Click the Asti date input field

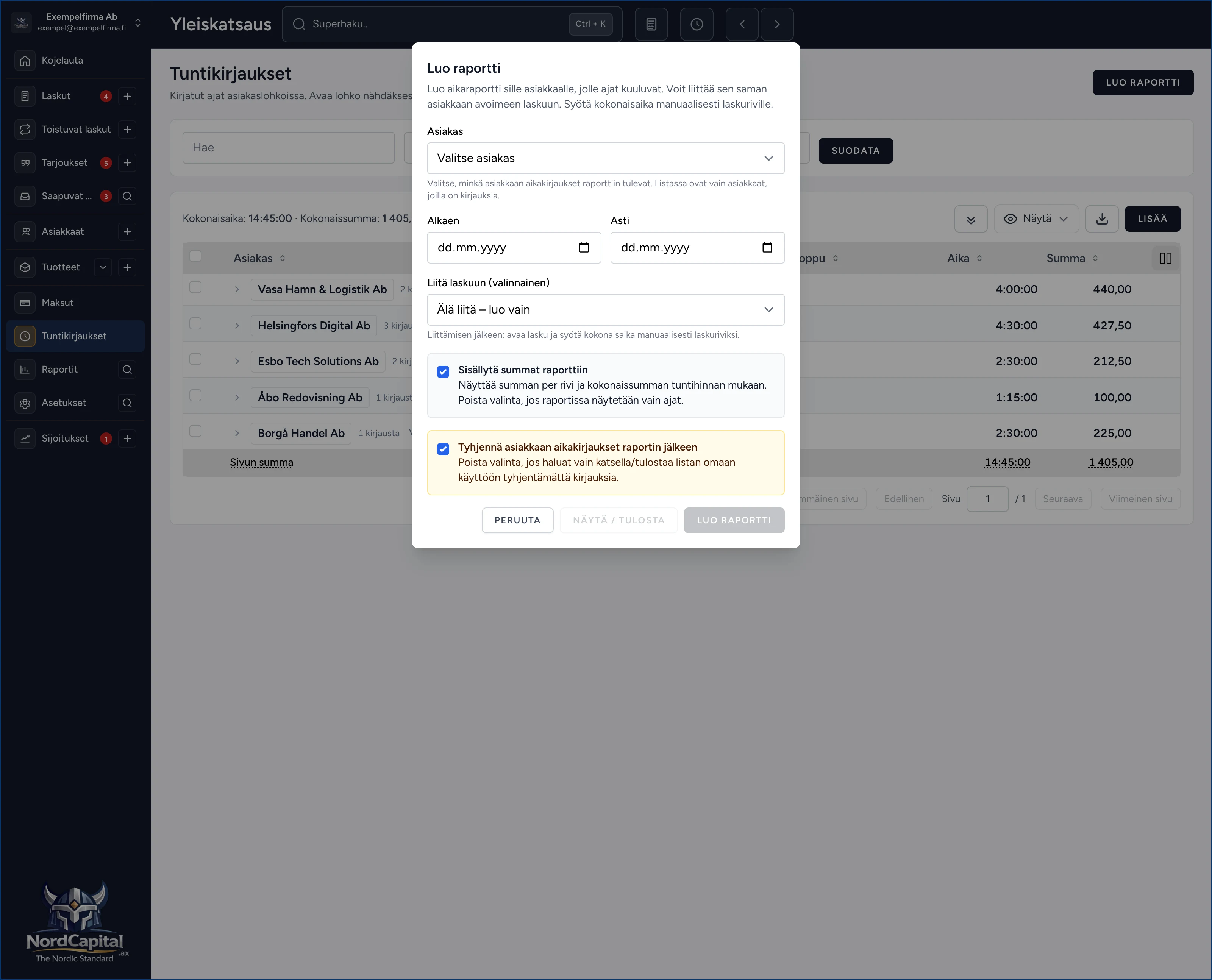(x=697, y=247)
